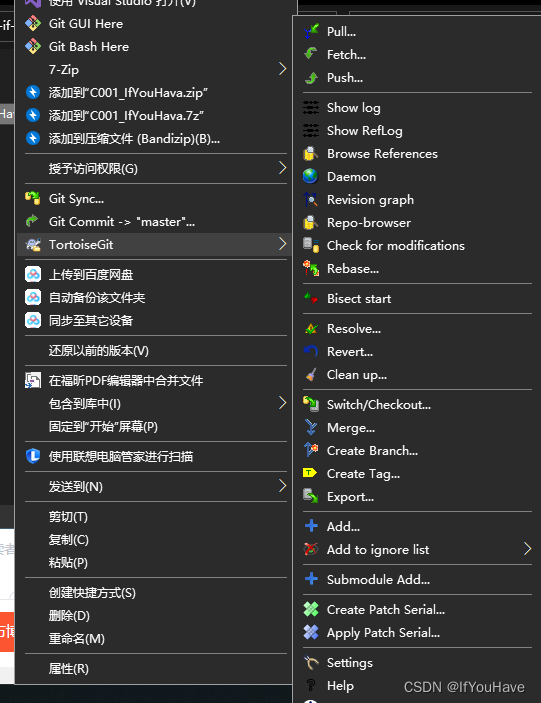This screenshot has width=541, height=703.
Task: Expand the TortoiseGit submenu arrow
Action: click(282, 244)
